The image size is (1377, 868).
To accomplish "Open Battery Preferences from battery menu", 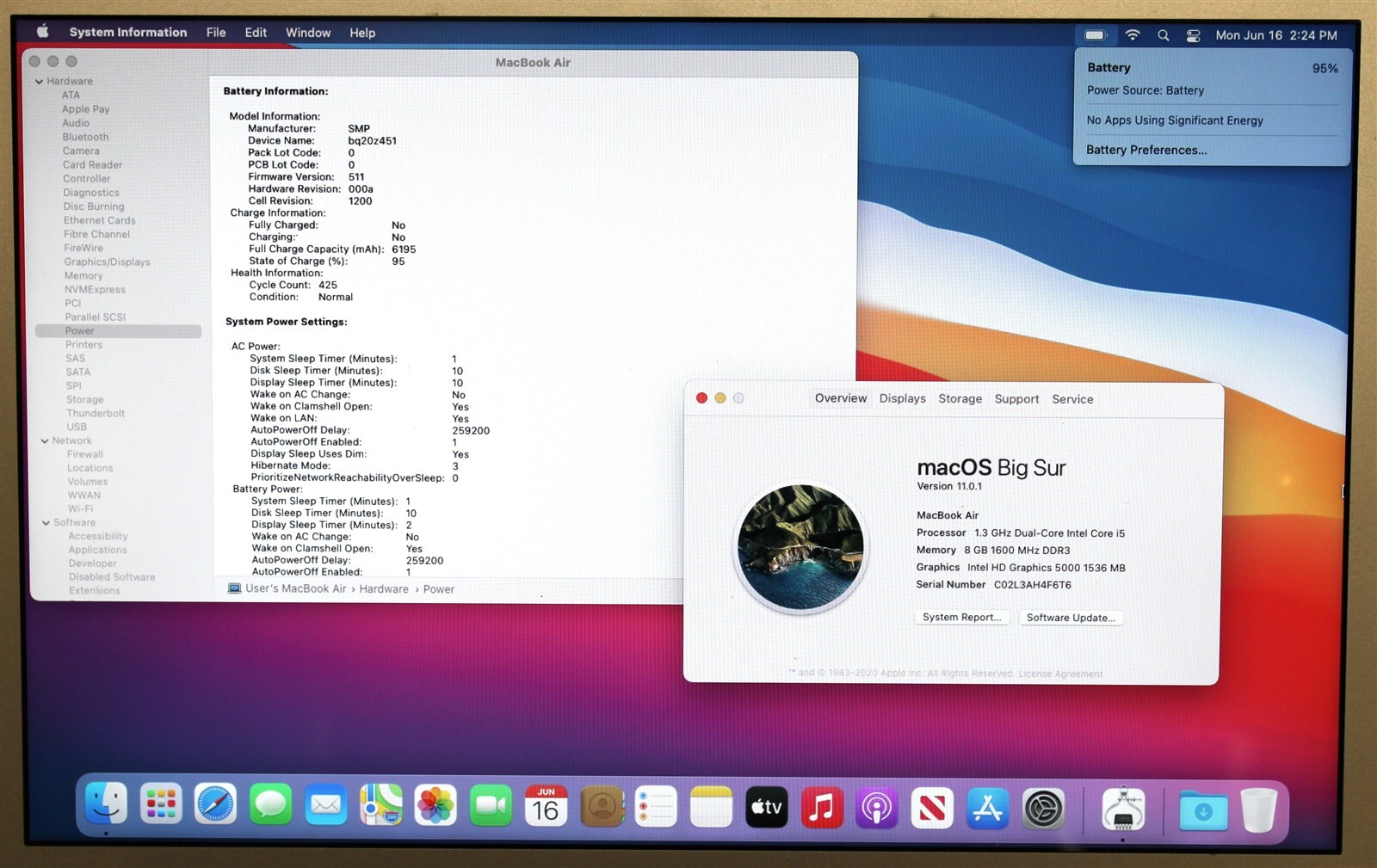I will 1146,150.
